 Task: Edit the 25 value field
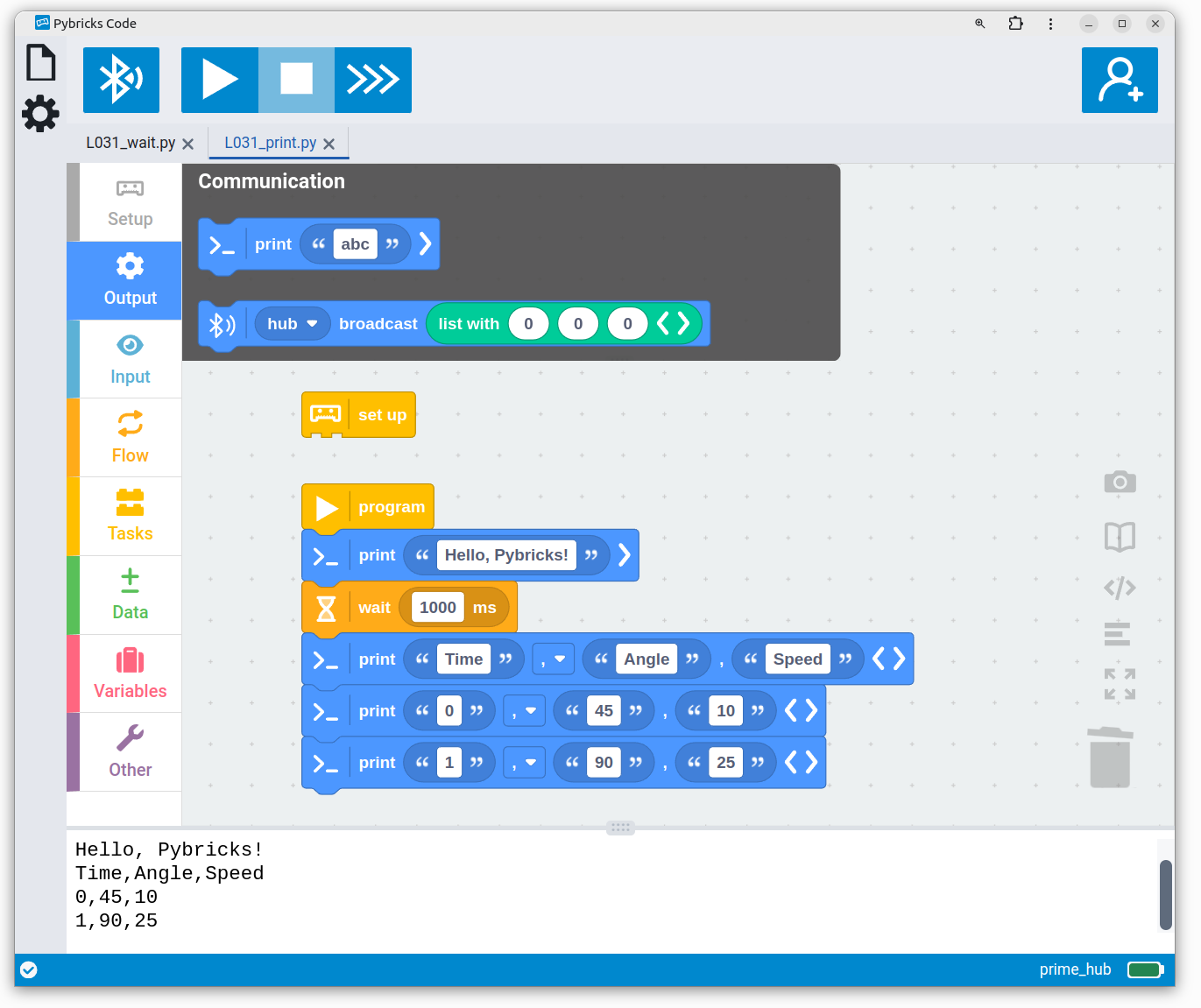point(725,763)
